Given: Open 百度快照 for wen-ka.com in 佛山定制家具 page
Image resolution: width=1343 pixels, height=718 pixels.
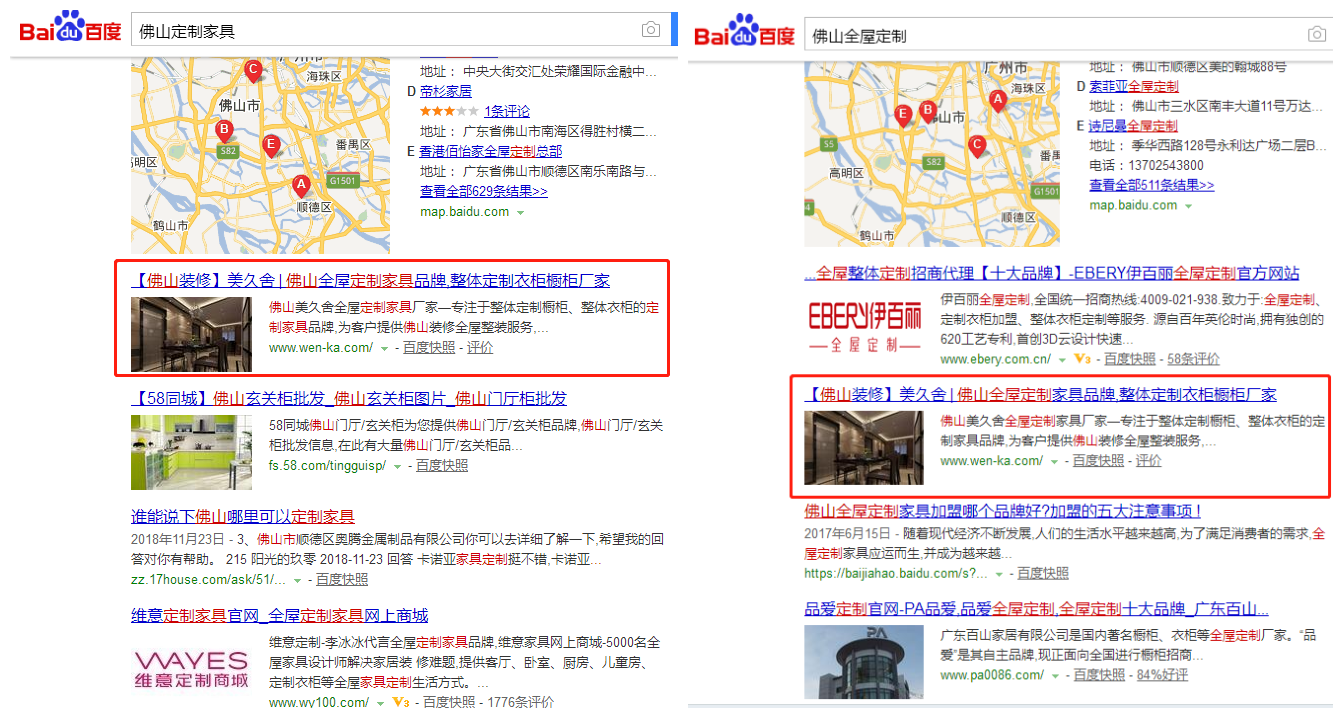Looking at the screenshot, I should (x=429, y=348).
